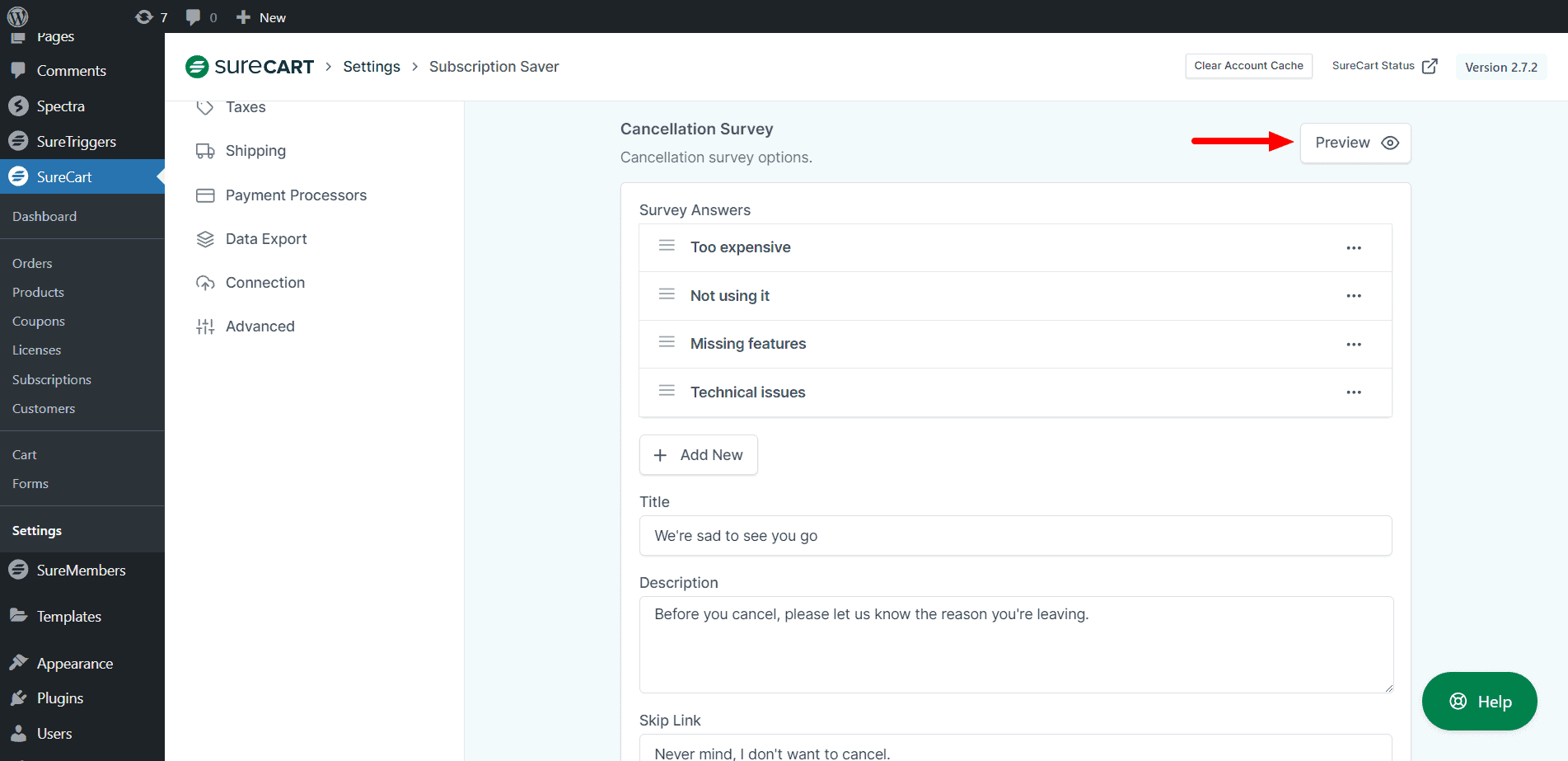1568x761 pixels.
Task: Open the comments bubble in admin bar
Action: (x=194, y=17)
